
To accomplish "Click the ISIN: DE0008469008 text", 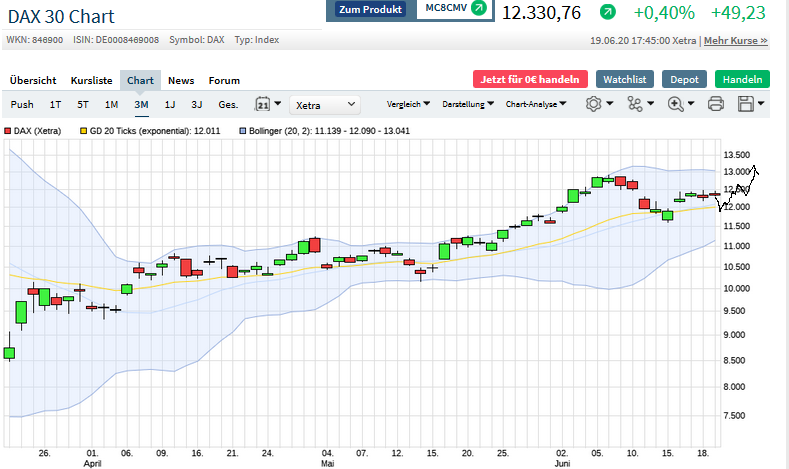I will pyautogui.click(x=116, y=40).
